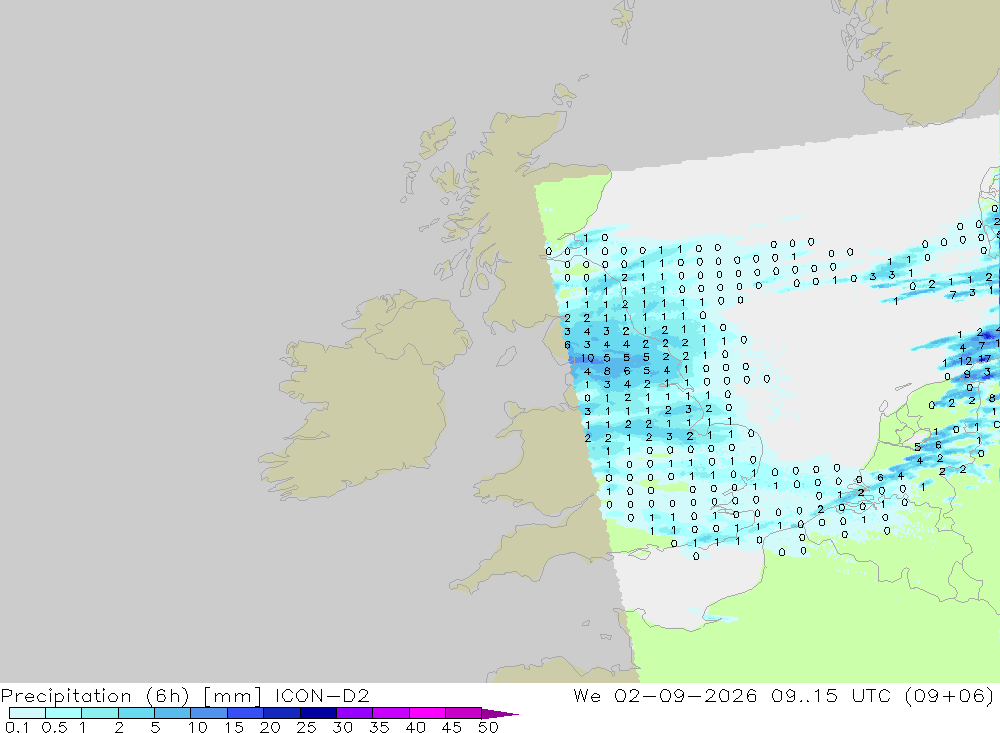Viewport: 1000px width, 733px height.
Task: Click the '12' precipitation value near the right edge
Action: pos(966,361)
